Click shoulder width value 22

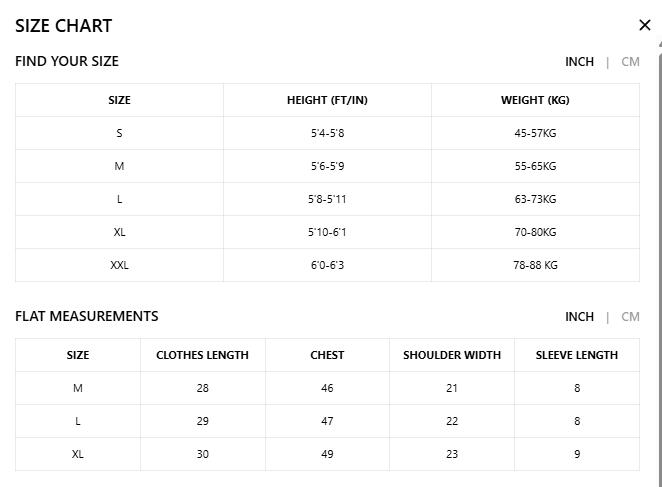[x=452, y=421]
